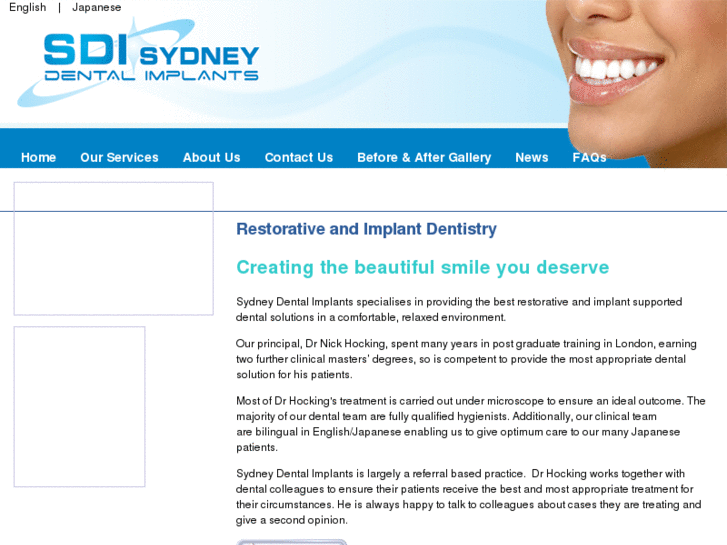Go to the About Us page
The height and width of the screenshot is (545, 727).
[x=211, y=158]
